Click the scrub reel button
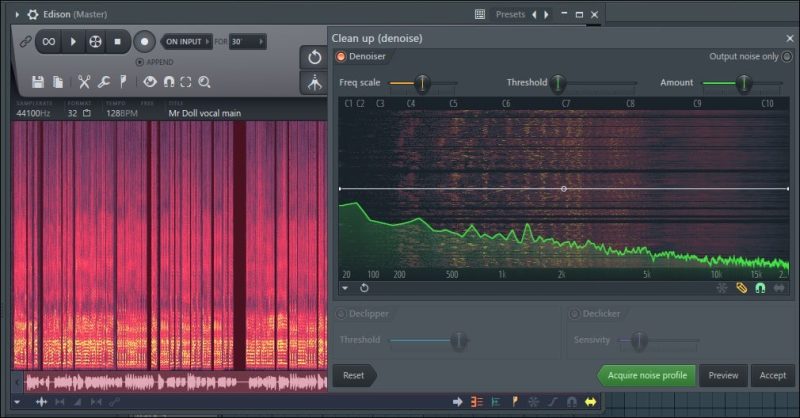Screen dimensions: 800x418 coord(95,41)
